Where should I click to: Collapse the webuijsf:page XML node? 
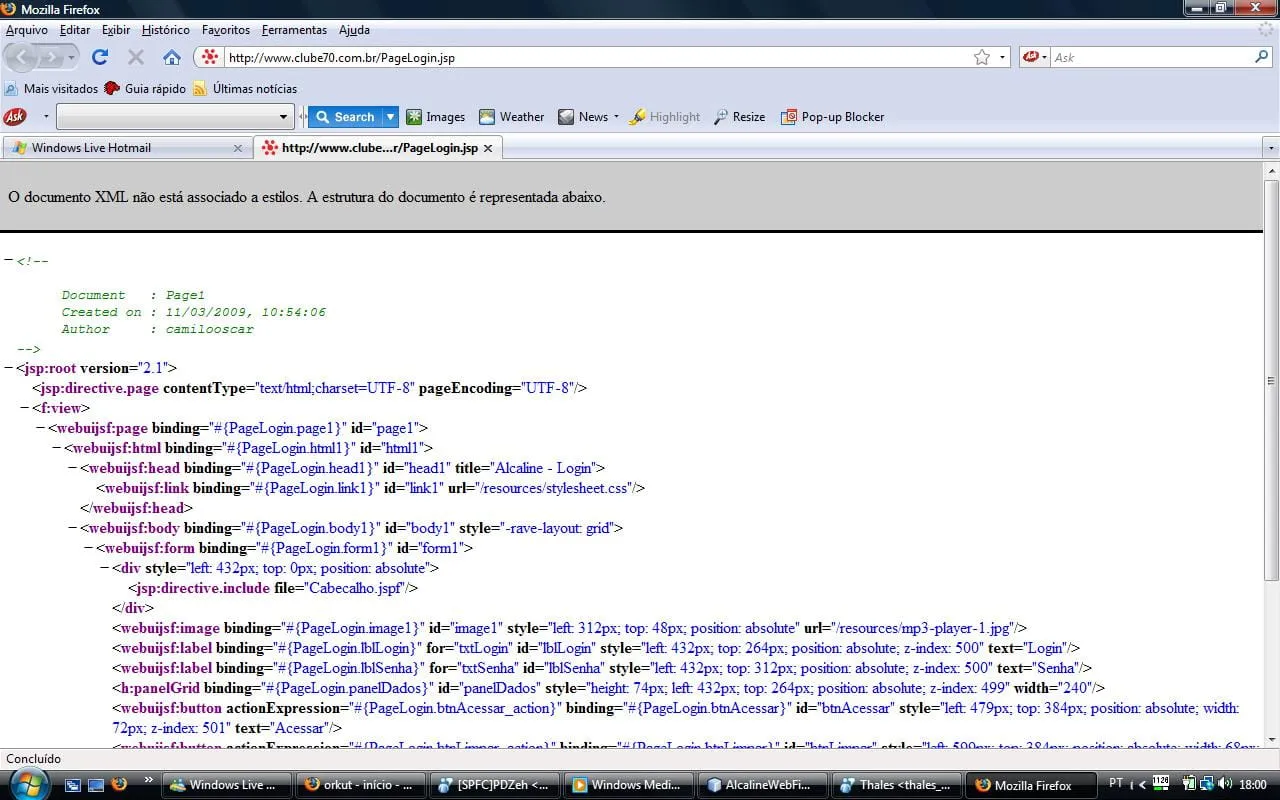coord(41,428)
